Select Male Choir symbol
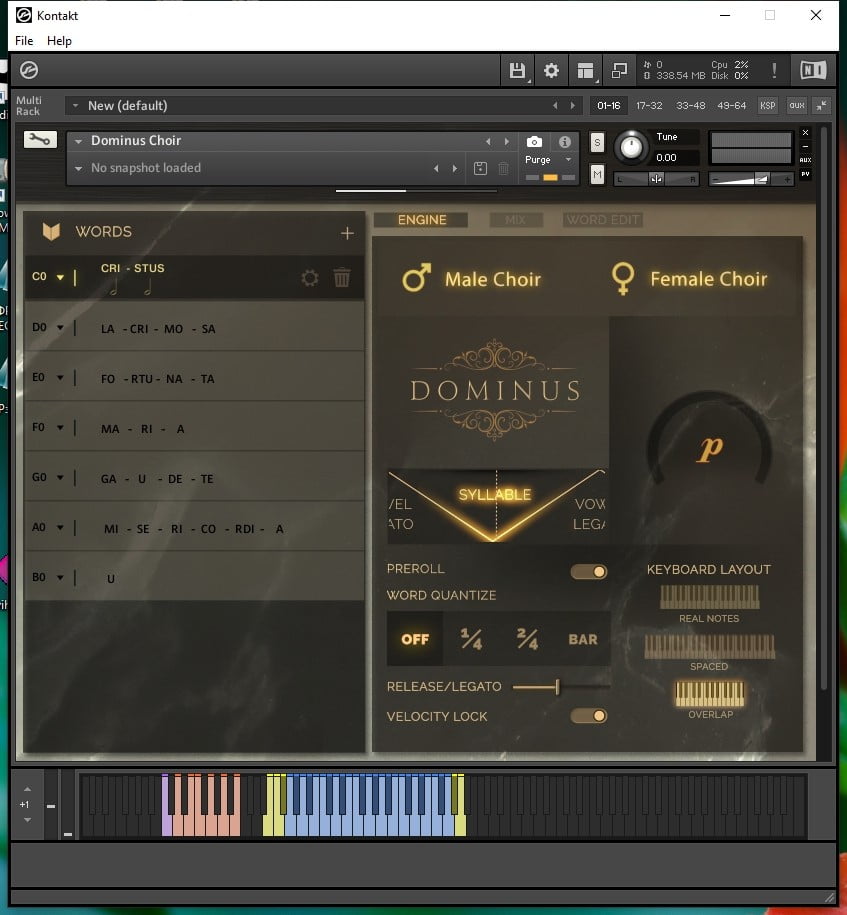 point(417,278)
